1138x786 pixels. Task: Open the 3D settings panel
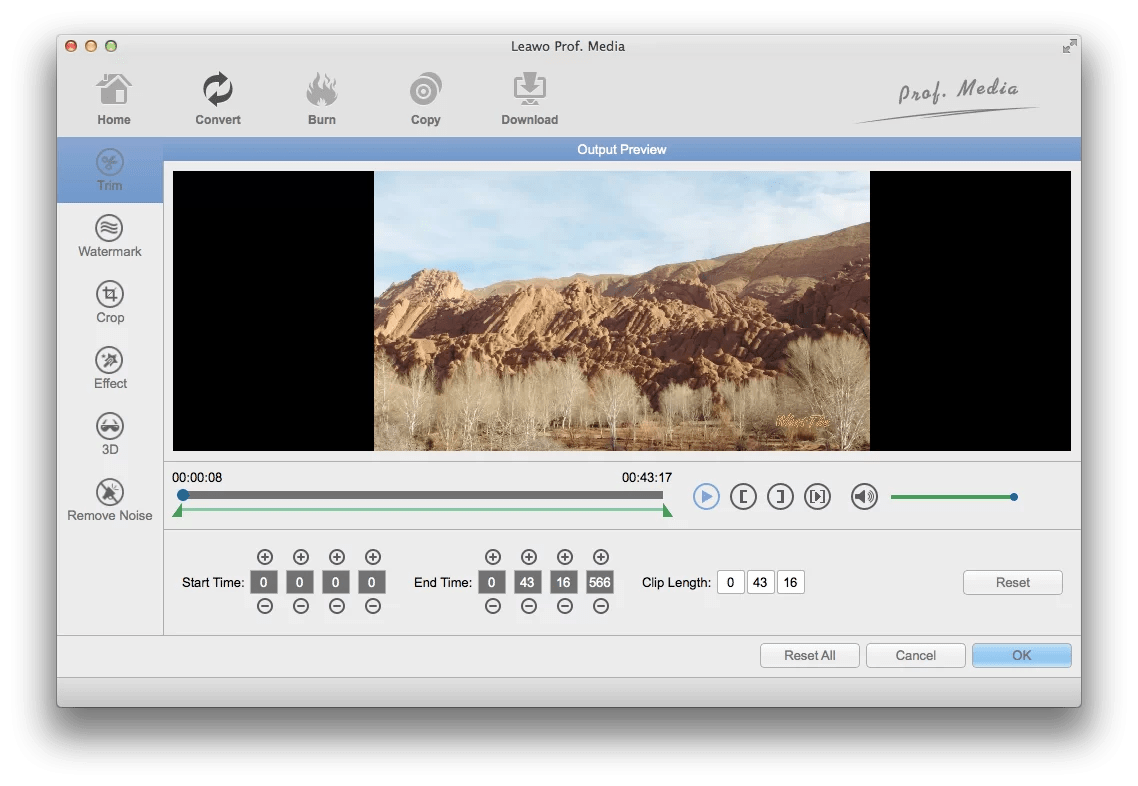(x=110, y=431)
